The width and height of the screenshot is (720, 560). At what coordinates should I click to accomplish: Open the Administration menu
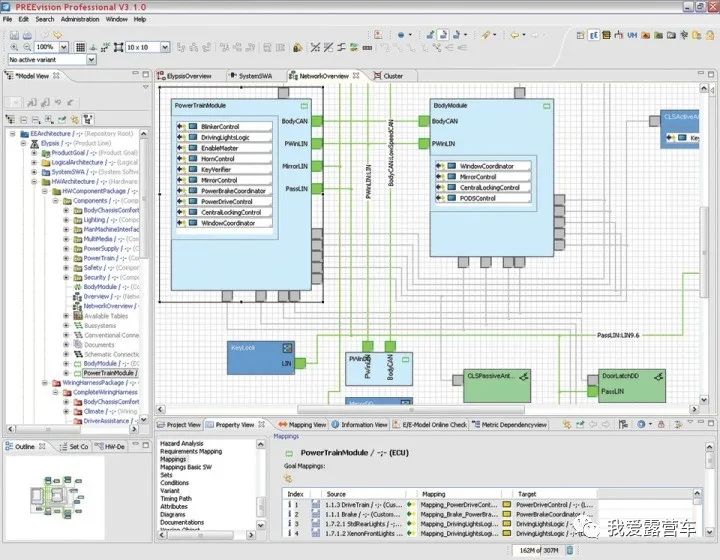pyautogui.click(x=80, y=19)
